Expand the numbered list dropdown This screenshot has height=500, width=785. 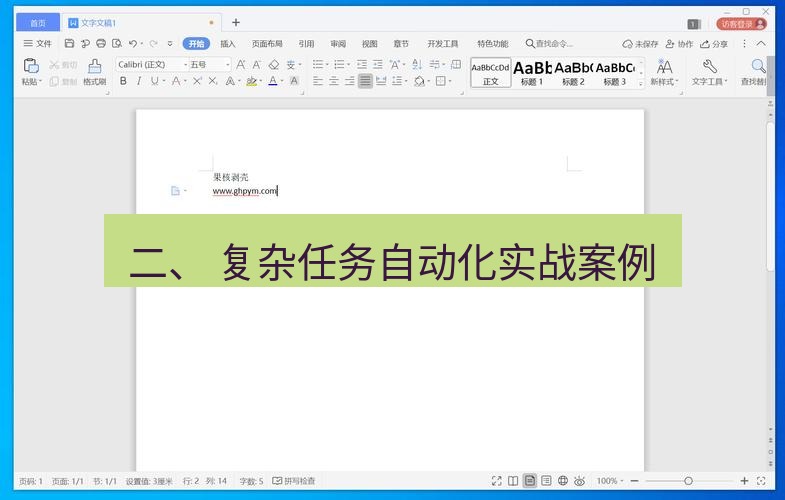(348, 65)
